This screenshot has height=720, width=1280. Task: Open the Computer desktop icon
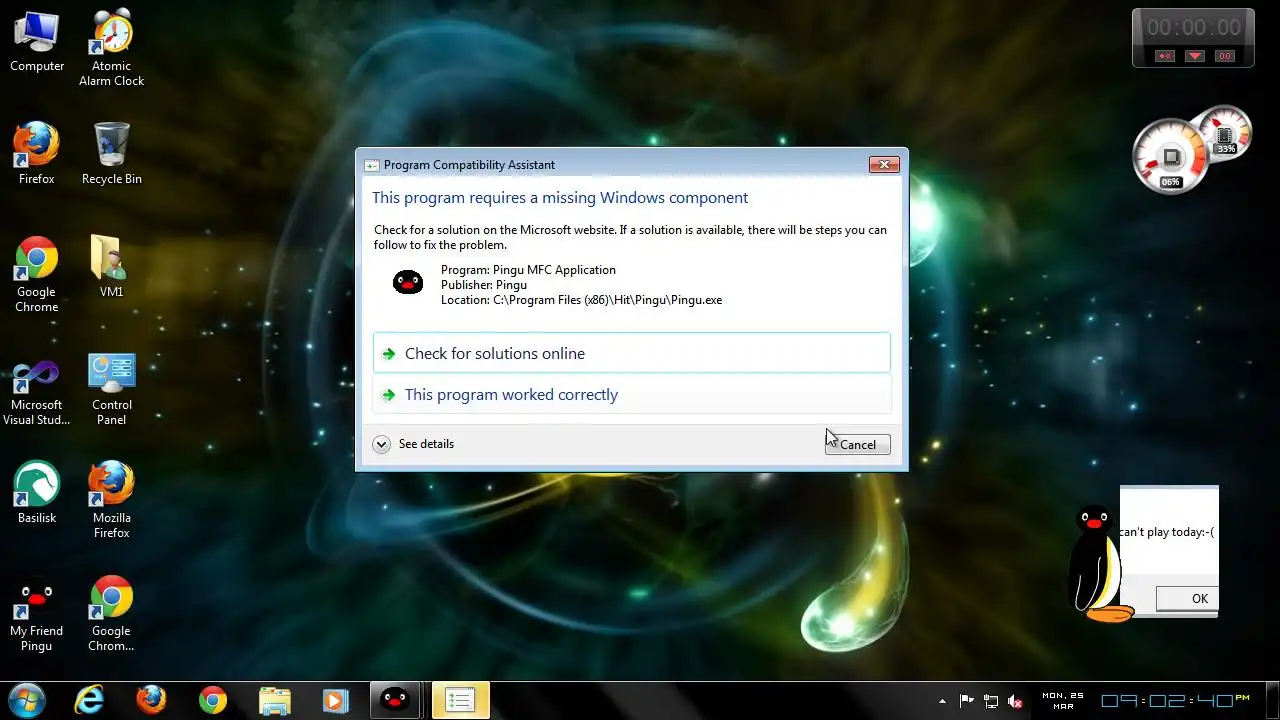tap(37, 41)
